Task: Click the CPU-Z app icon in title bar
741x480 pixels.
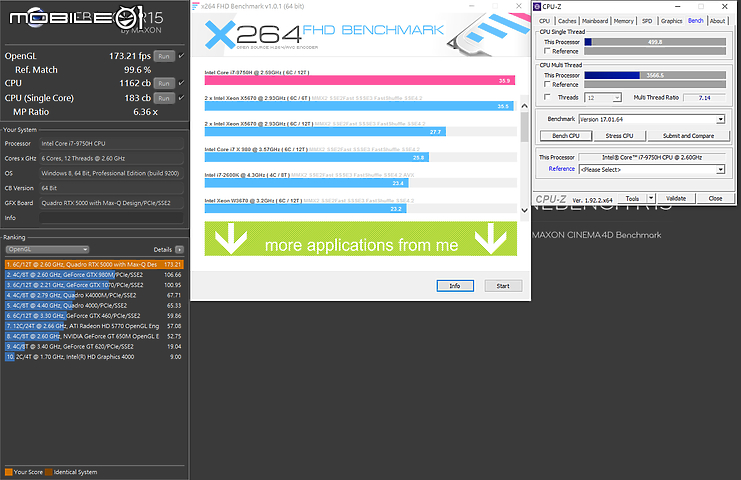Action: point(537,7)
